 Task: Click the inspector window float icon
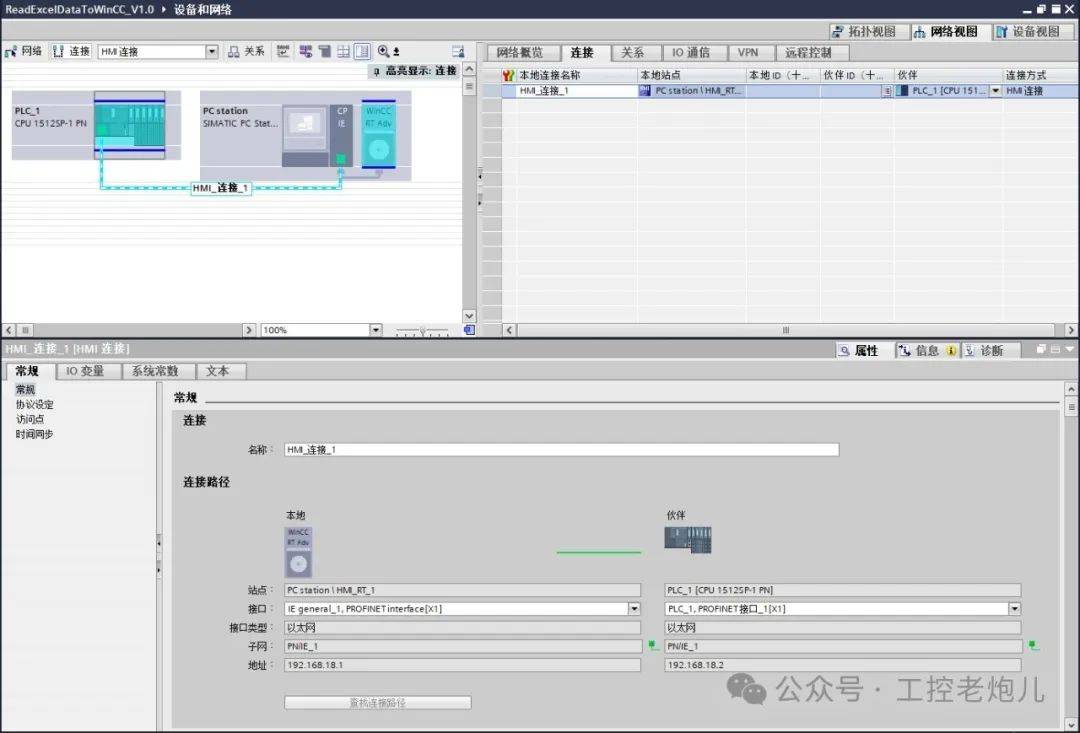pos(1041,349)
